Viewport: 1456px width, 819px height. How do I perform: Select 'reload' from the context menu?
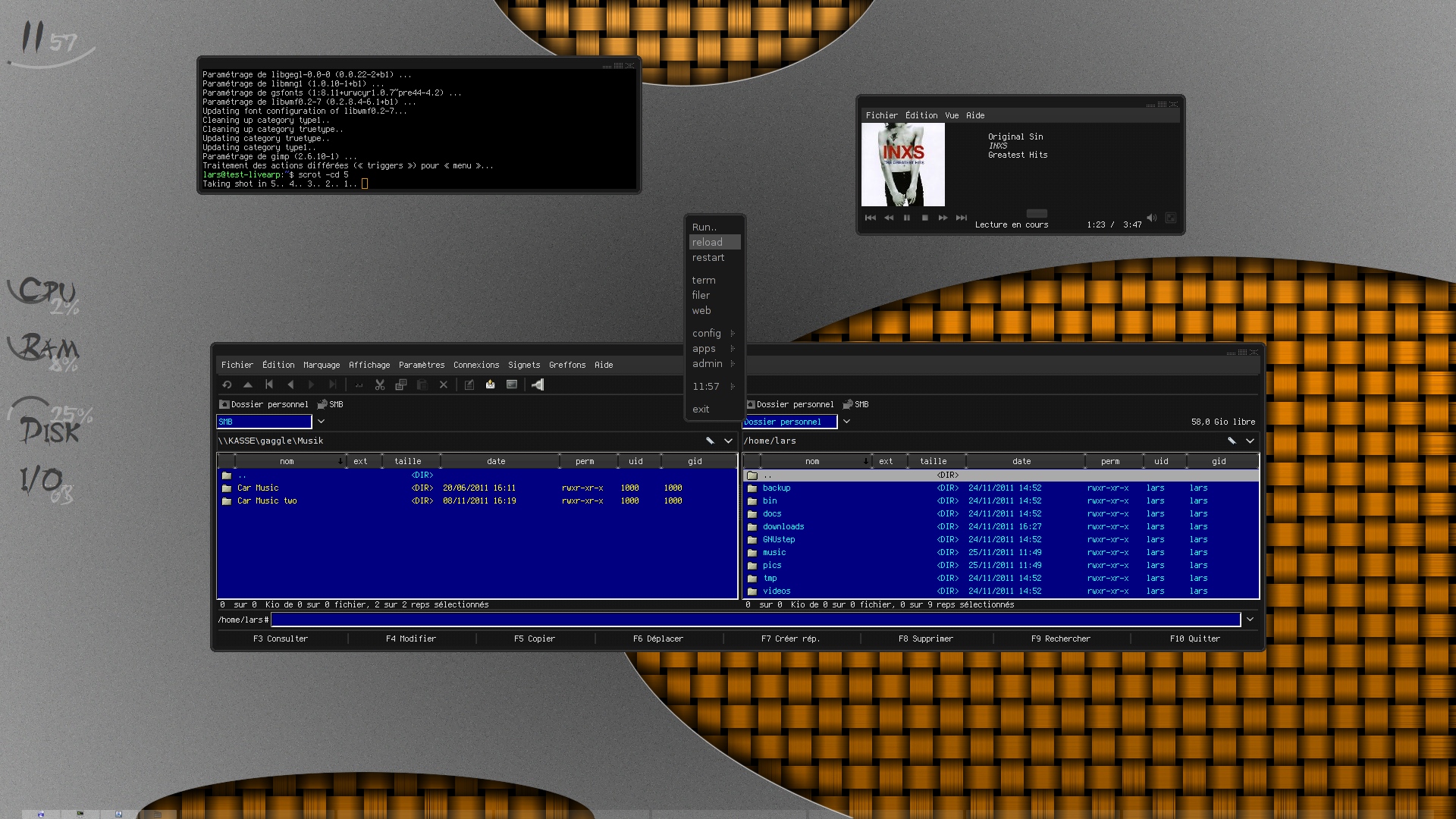click(x=707, y=242)
